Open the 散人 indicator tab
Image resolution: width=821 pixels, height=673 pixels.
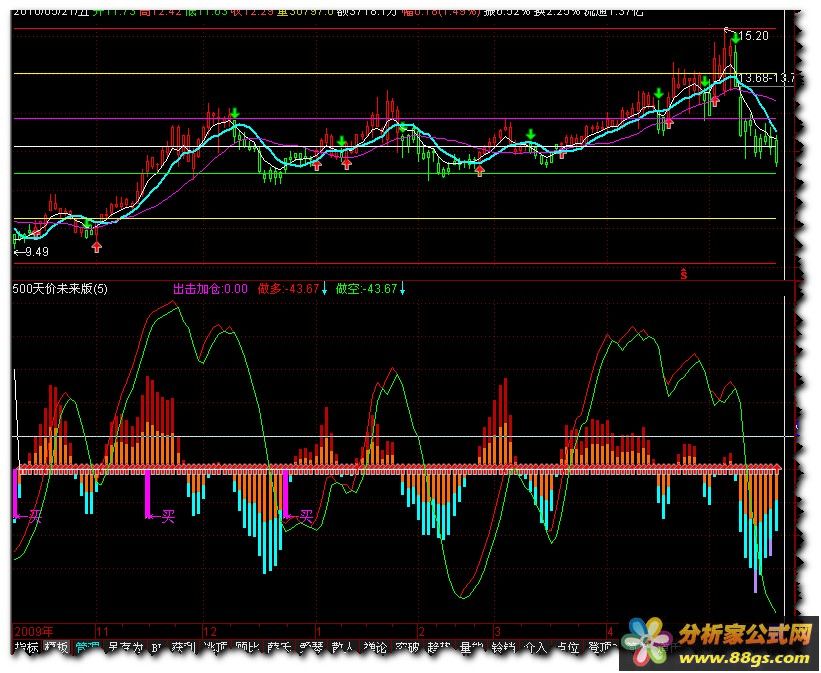pyautogui.click(x=344, y=648)
